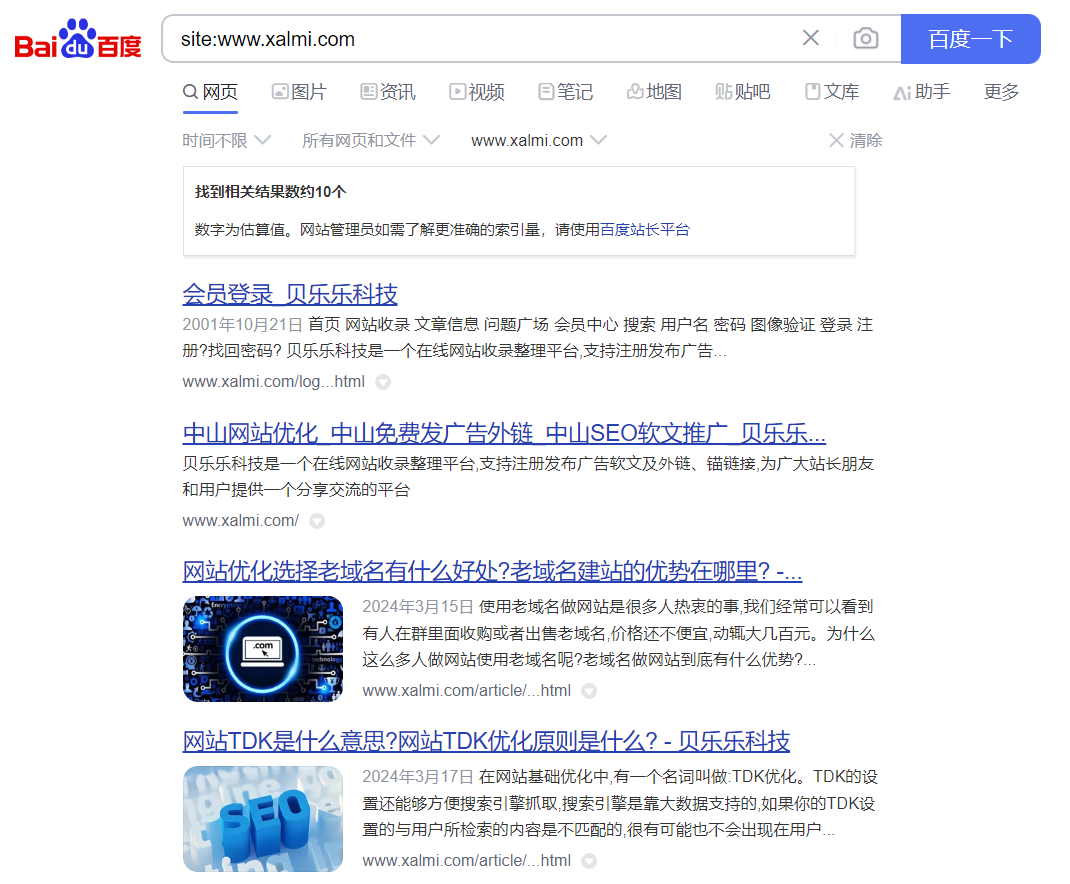
Task: Go to the 地图 tab
Action: pos(654,91)
